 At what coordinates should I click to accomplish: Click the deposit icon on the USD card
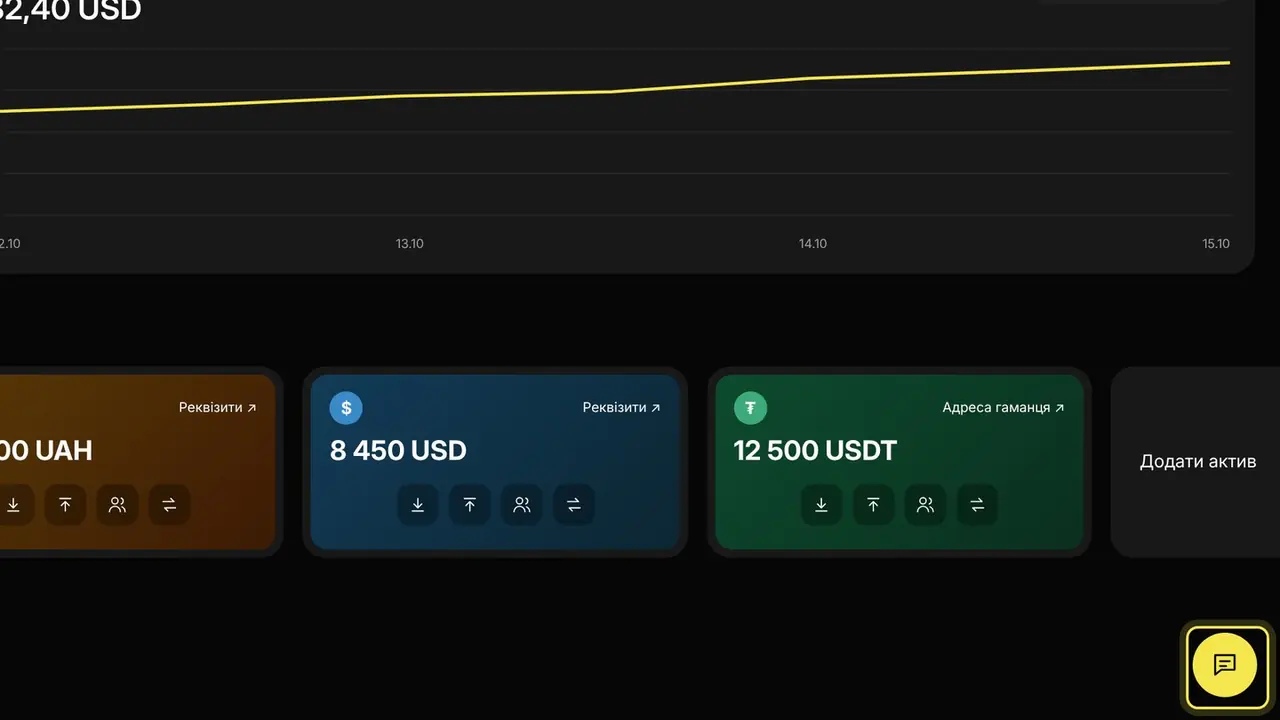418,505
